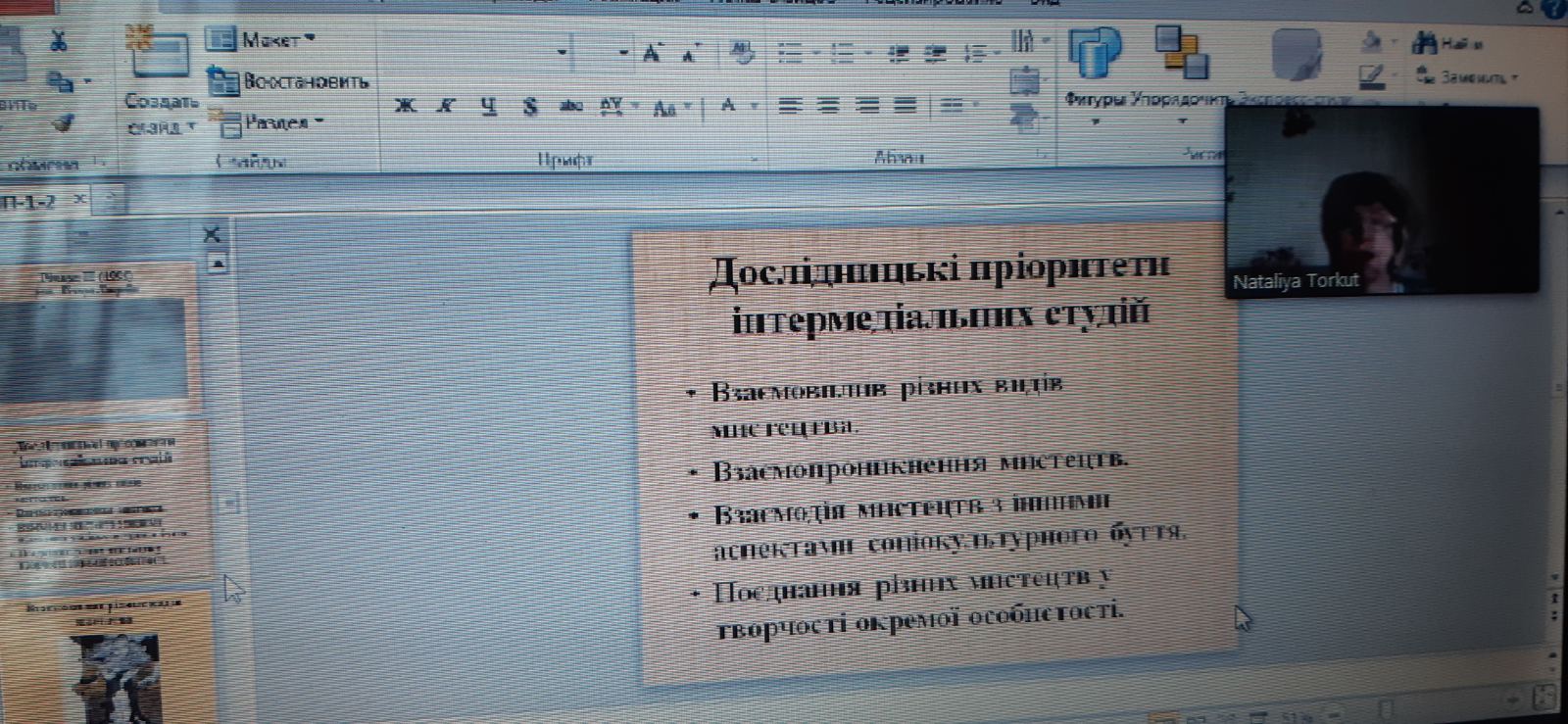The image size is (1568, 724).
Task: Click the Заменить replace button
Action: tap(1460, 76)
